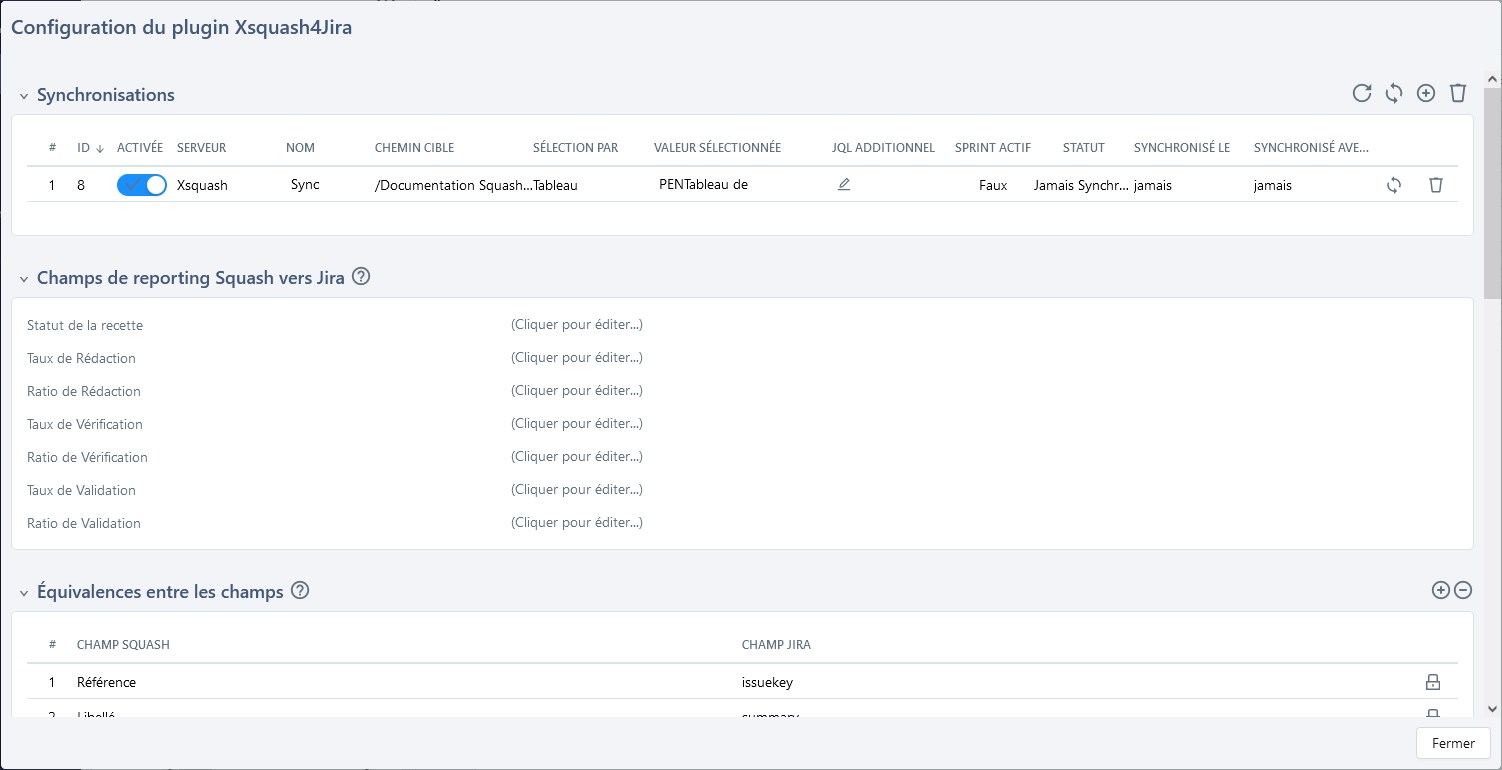Screen dimensions: 1502x770
Task: Edit the Taux de Rédaction reporting field
Action: [x=576, y=357]
